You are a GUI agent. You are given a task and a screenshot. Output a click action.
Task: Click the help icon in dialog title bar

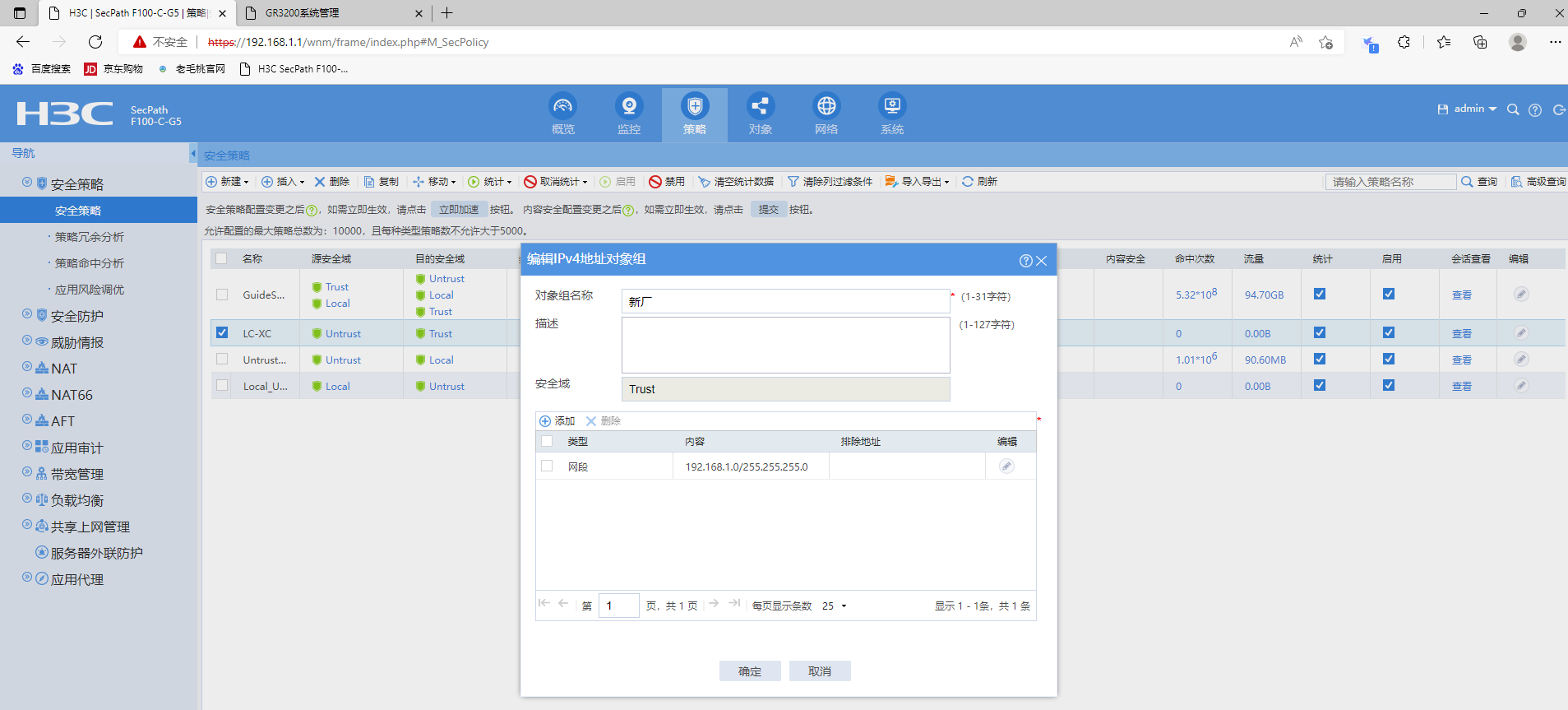point(1025,261)
